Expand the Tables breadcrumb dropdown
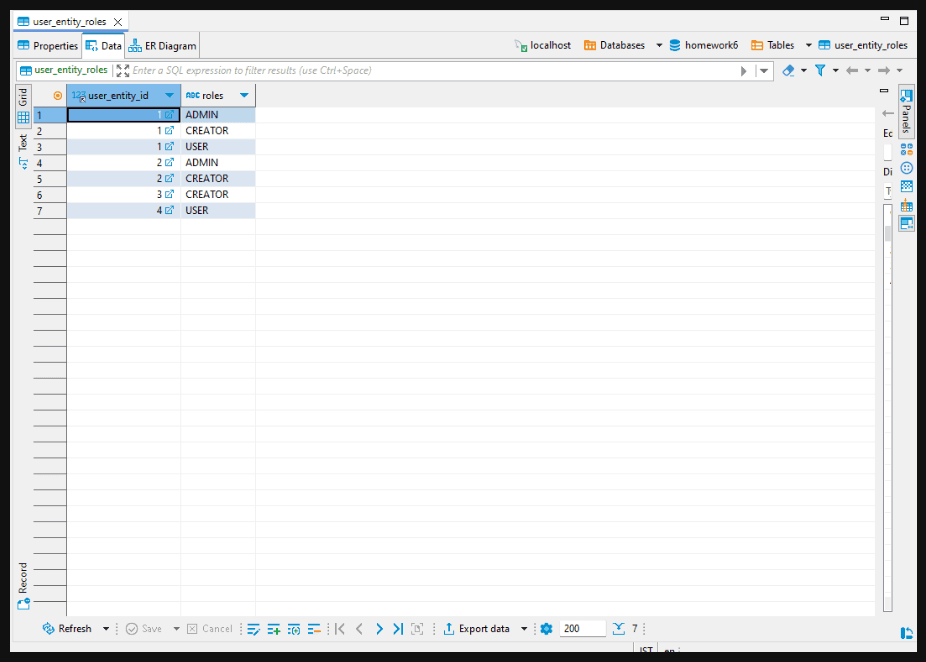Screen dimensions: 926x662 pyautogui.click(x=808, y=45)
